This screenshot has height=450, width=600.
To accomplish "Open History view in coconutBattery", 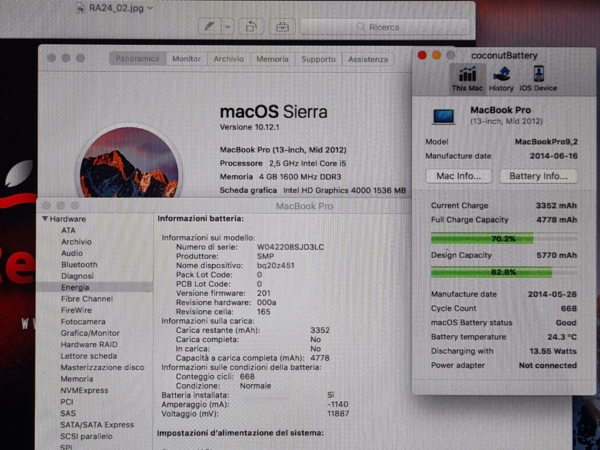I will click(501, 78).
